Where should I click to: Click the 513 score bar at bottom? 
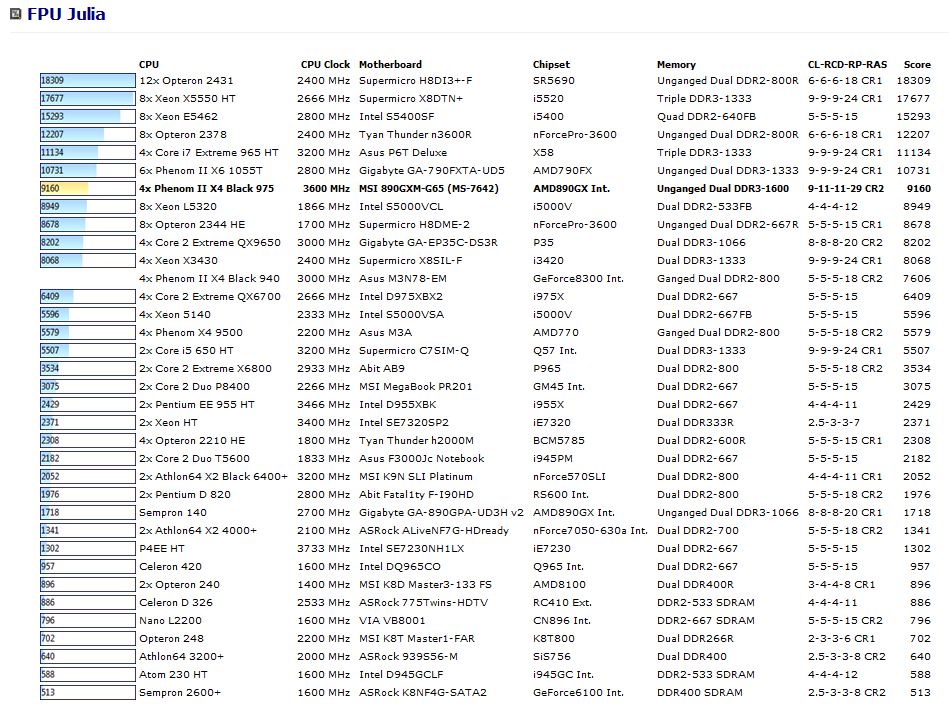pos(87,692)
